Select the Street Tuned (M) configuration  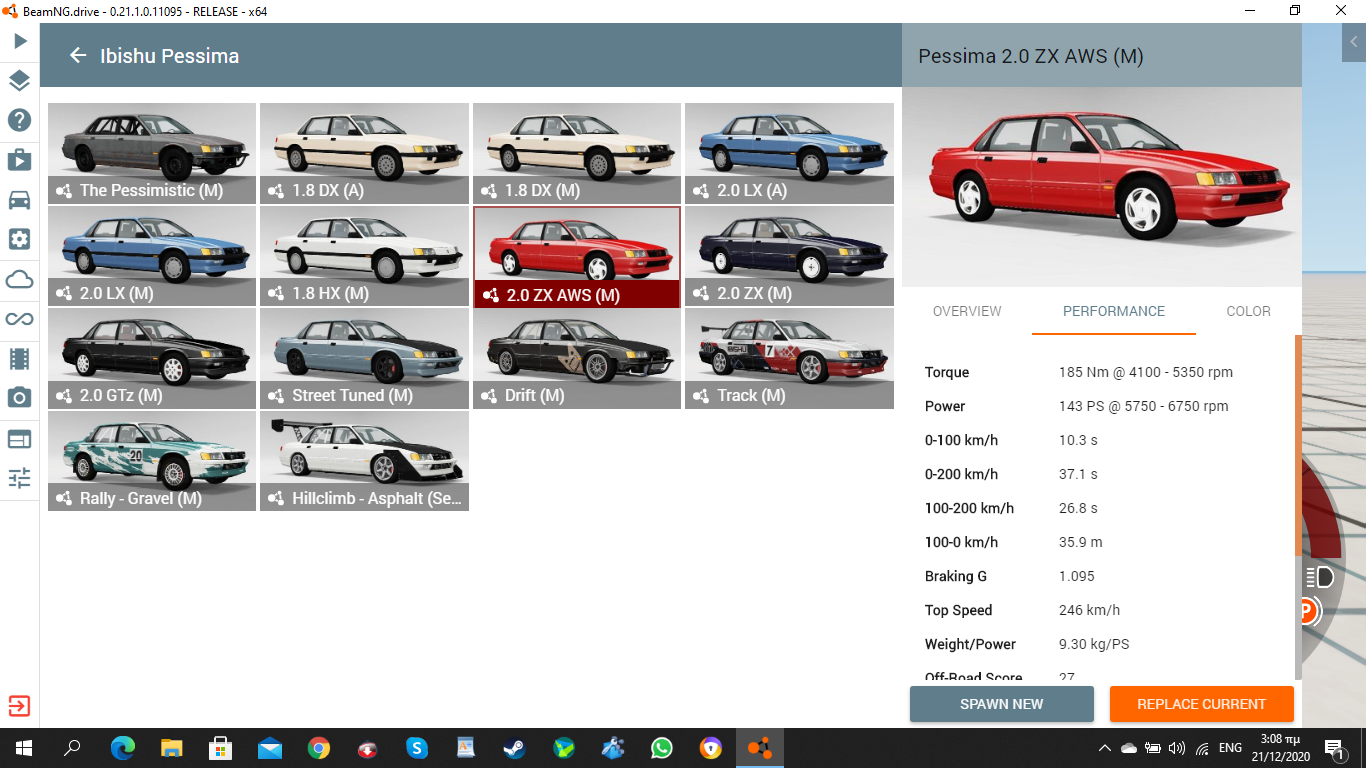pyautogui.click(x=364, y=358)
